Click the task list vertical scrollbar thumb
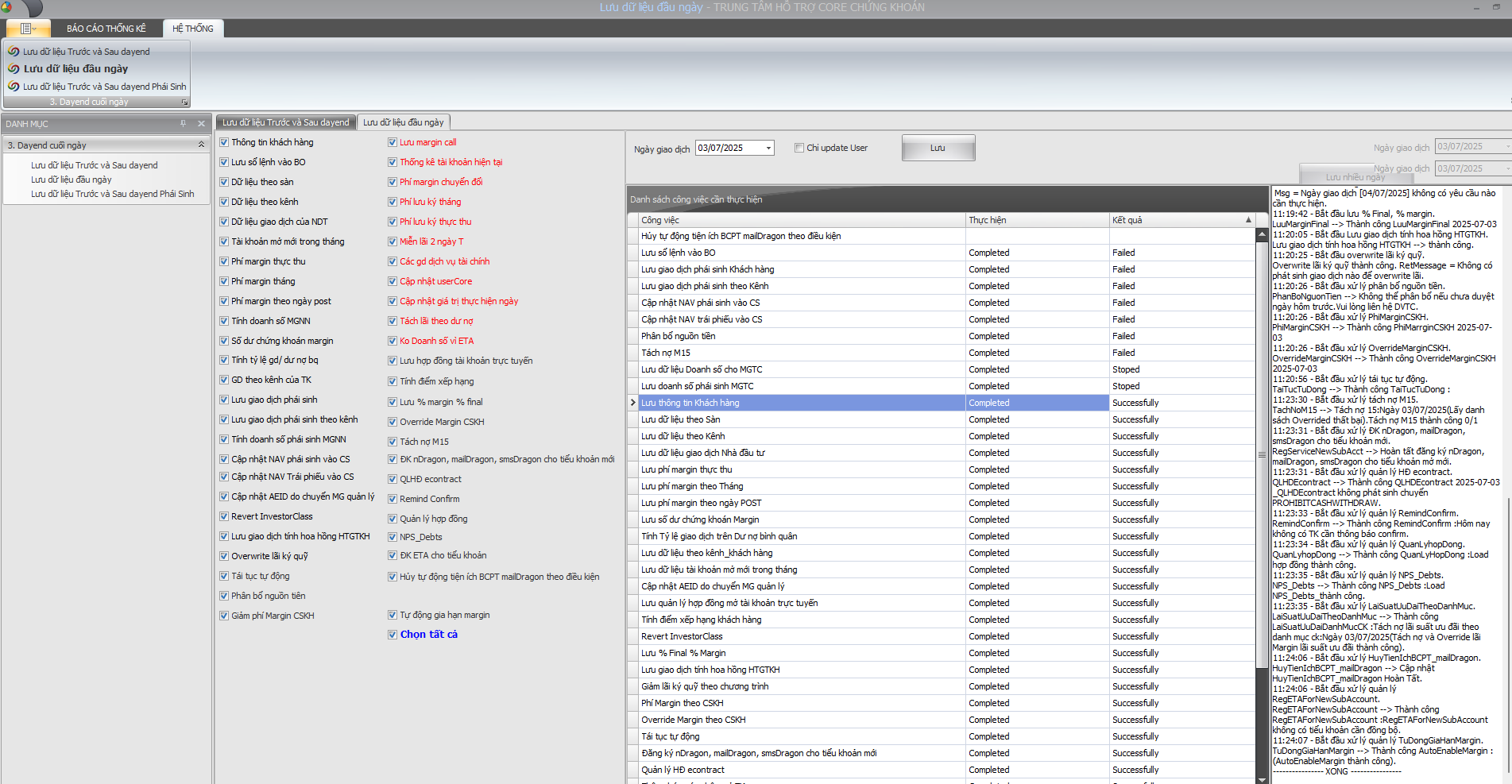Viewport: 1512px width, 784px height. click(x=1262, y=454)
